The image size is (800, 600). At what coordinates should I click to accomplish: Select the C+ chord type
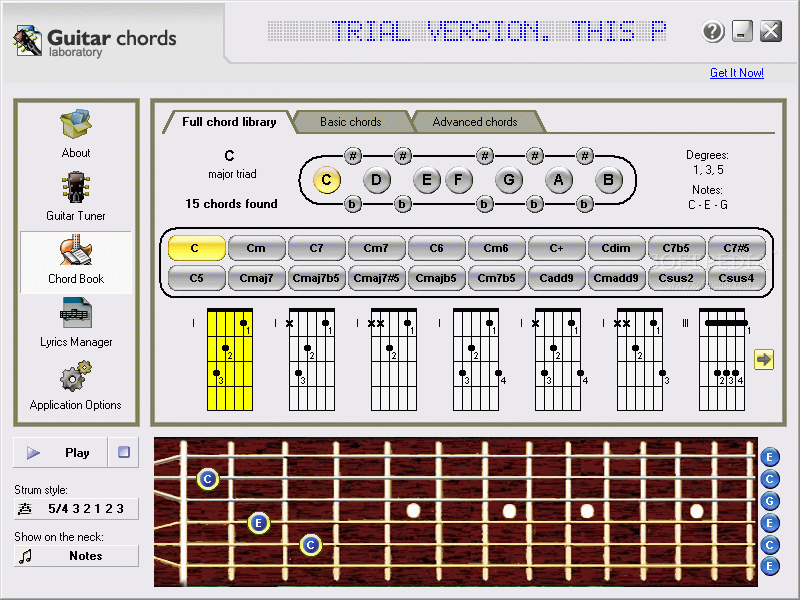(556, 248)
